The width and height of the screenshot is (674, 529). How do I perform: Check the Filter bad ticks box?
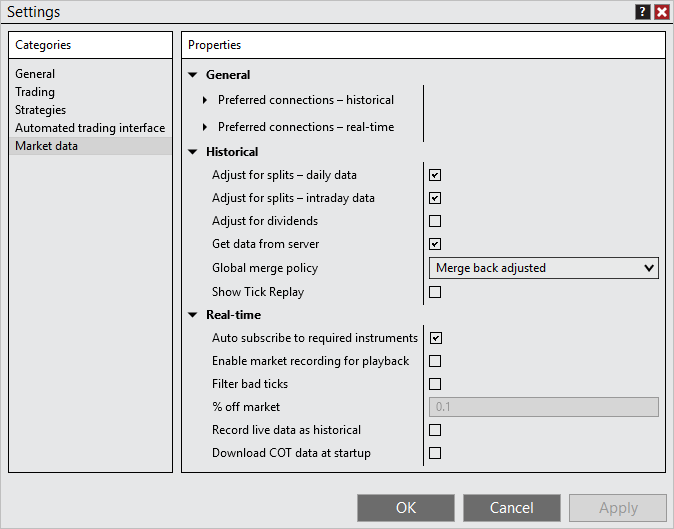pyautogui.click(x=435, y=384)
